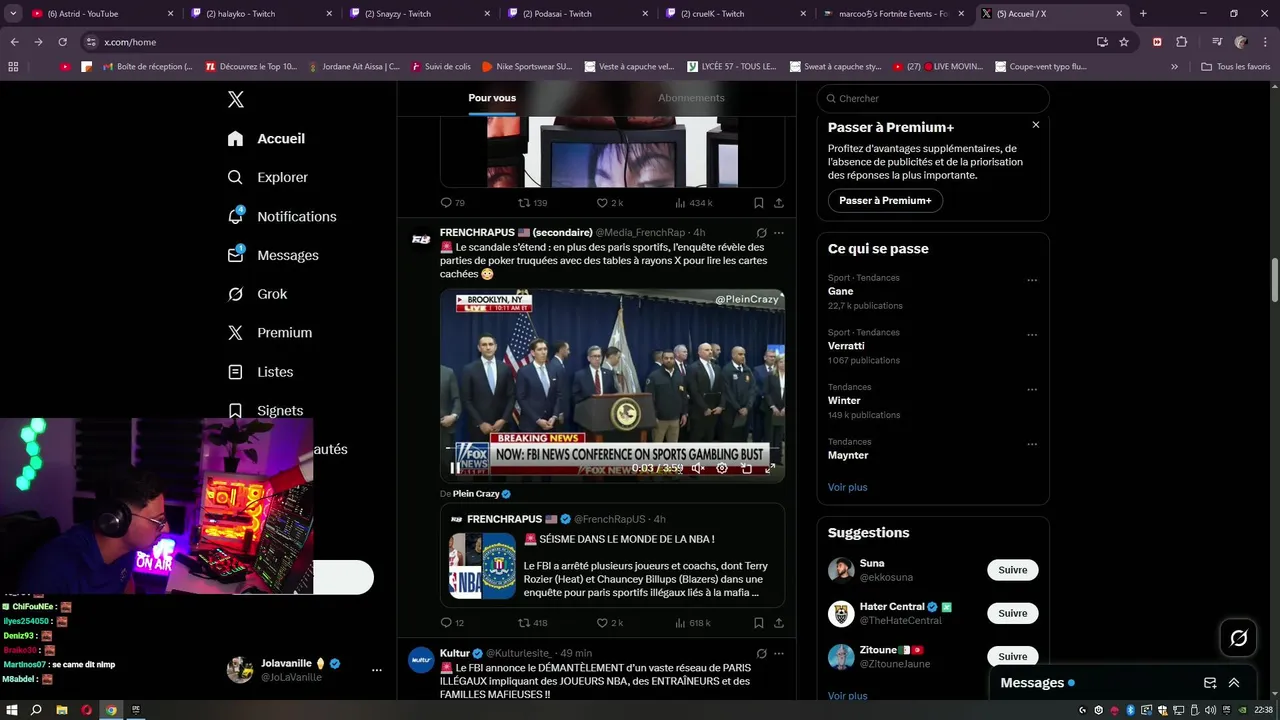Screen dimensions: 1280x720
Task: Follow Suna with the Suivre button
Action: tap(1013, 570)
